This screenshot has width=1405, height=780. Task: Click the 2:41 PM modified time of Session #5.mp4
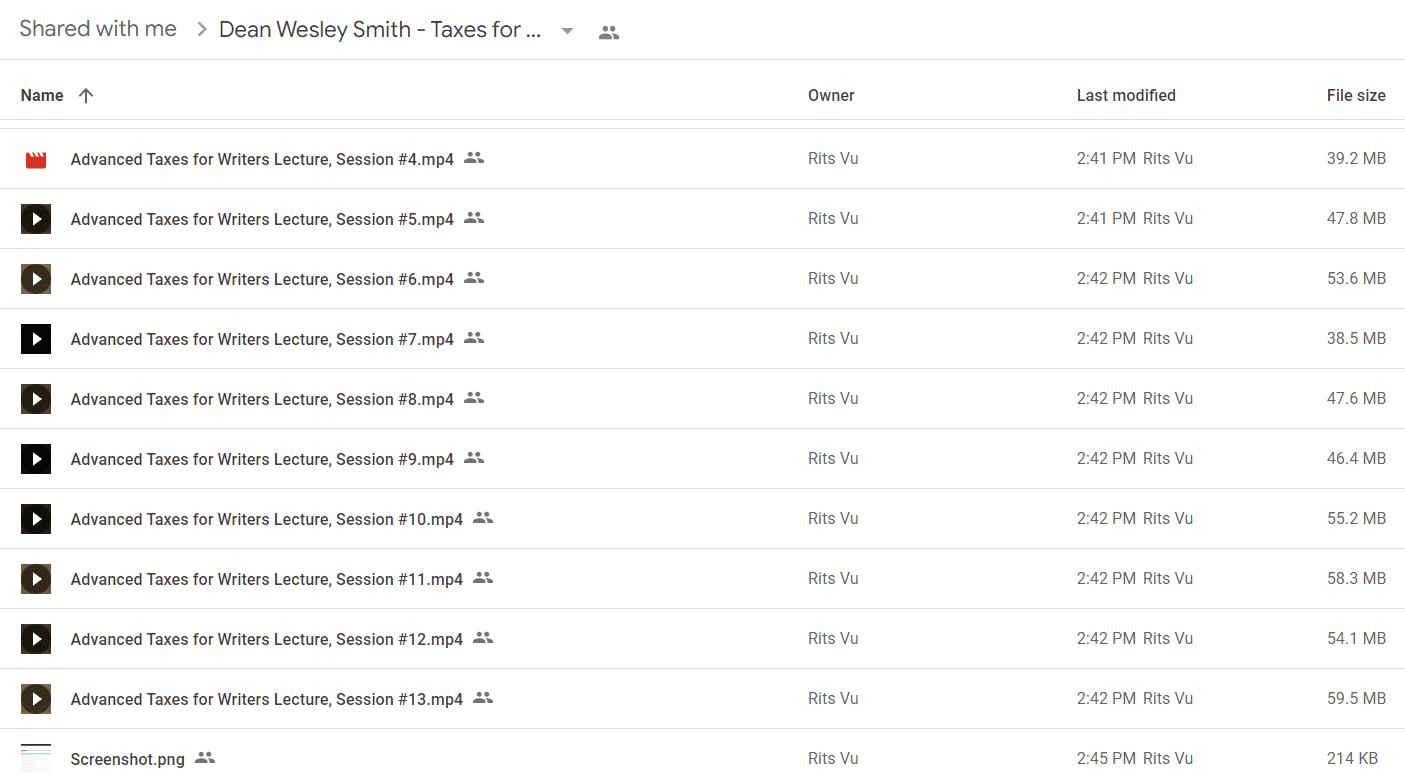pyautogui.click(x=1106, y=218)
